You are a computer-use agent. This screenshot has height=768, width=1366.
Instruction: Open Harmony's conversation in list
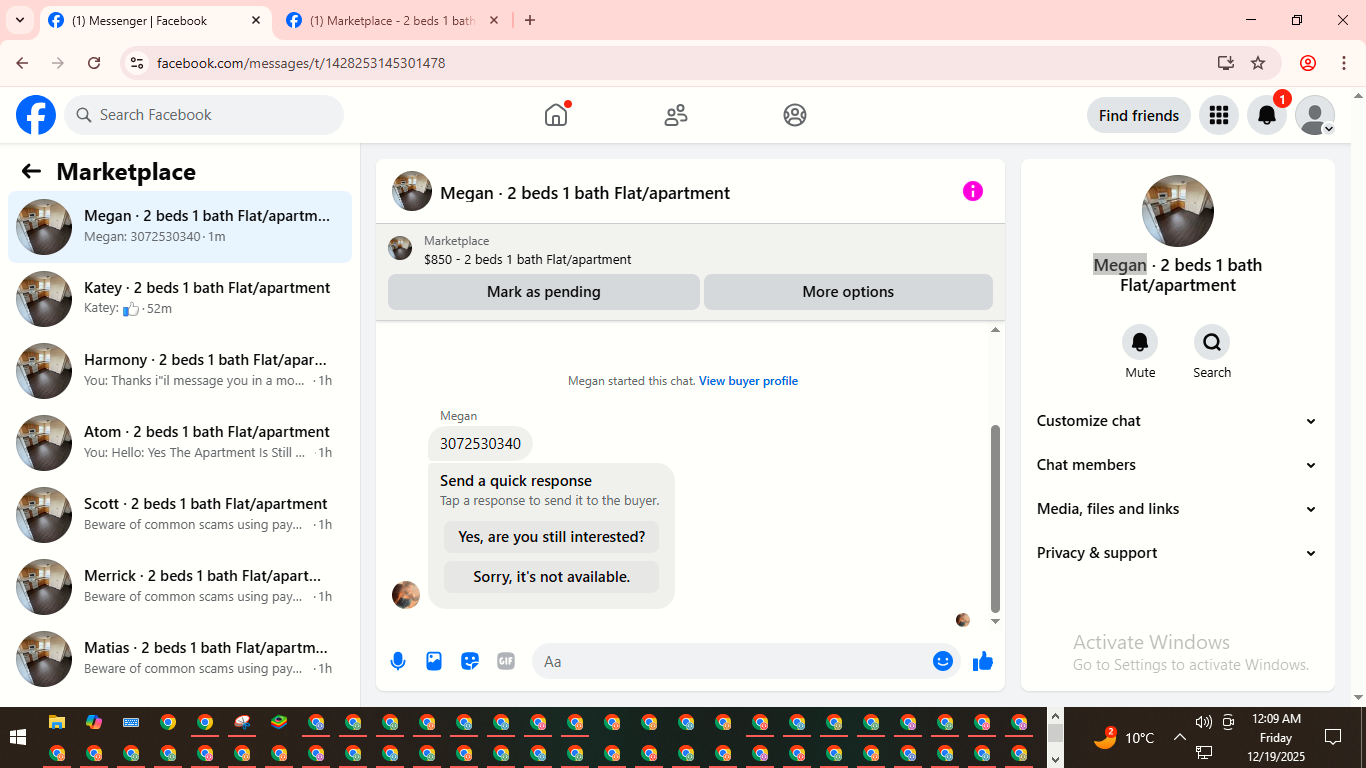[x=180, y=370]
